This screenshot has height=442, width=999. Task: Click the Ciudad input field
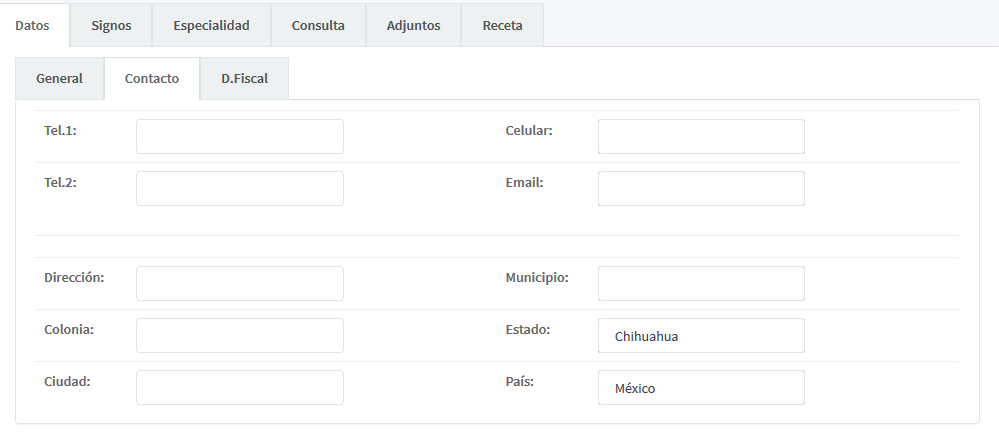pos(239,388)
